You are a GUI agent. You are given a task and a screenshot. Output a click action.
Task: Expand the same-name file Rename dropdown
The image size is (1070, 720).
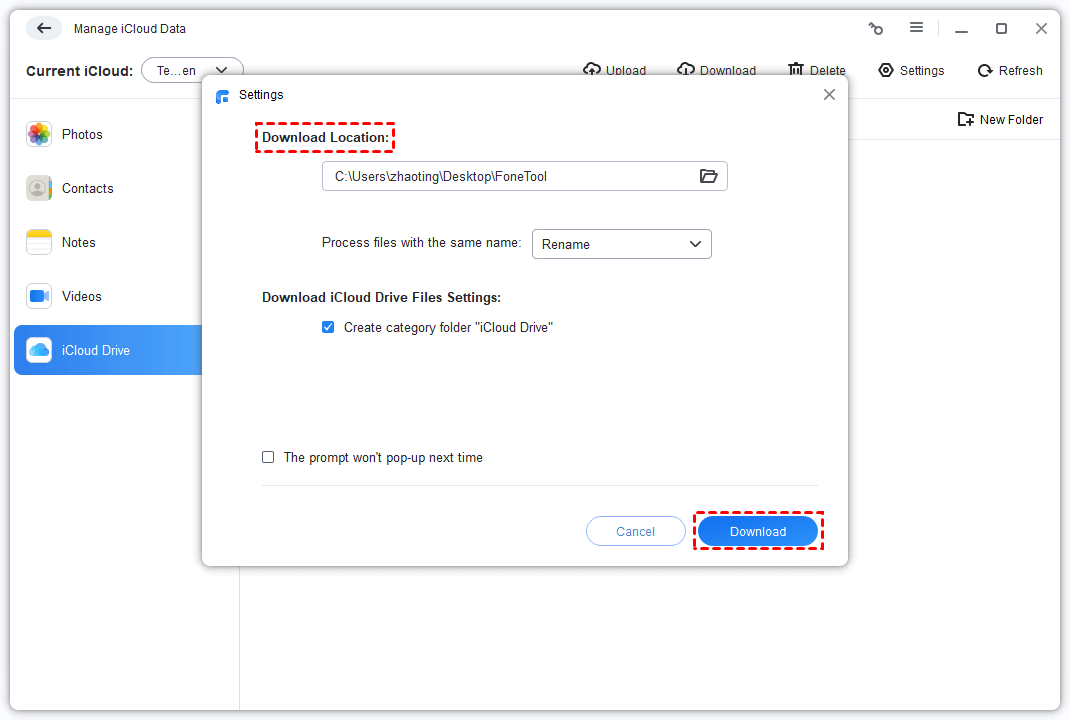pos(621,244)
